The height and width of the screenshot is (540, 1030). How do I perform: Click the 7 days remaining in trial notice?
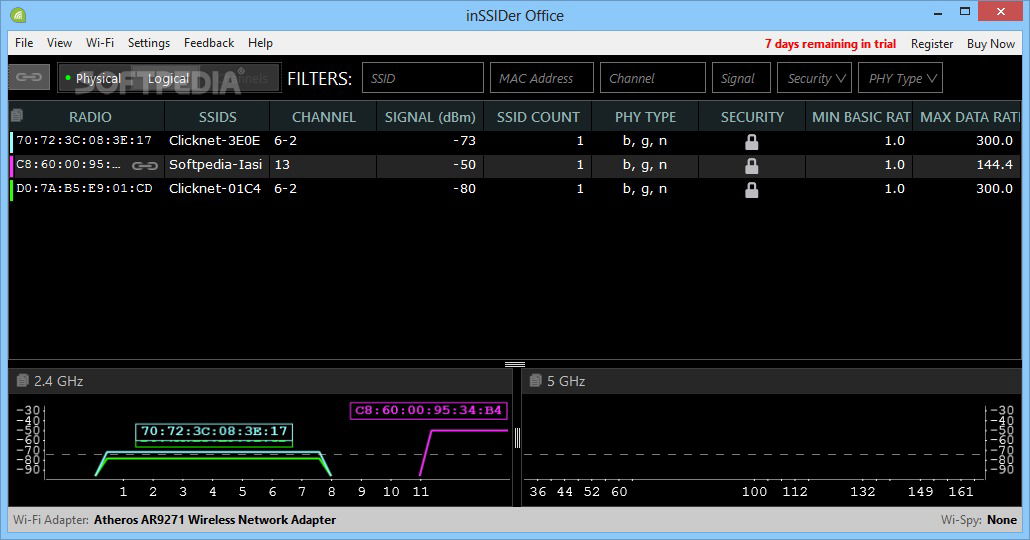[x=830, y=43]
